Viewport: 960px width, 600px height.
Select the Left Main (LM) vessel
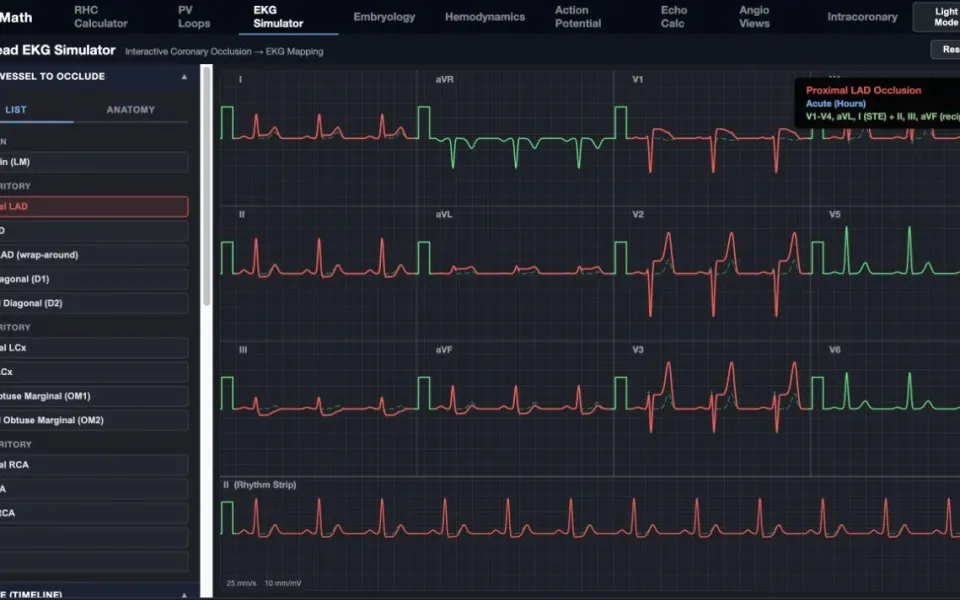94,162
